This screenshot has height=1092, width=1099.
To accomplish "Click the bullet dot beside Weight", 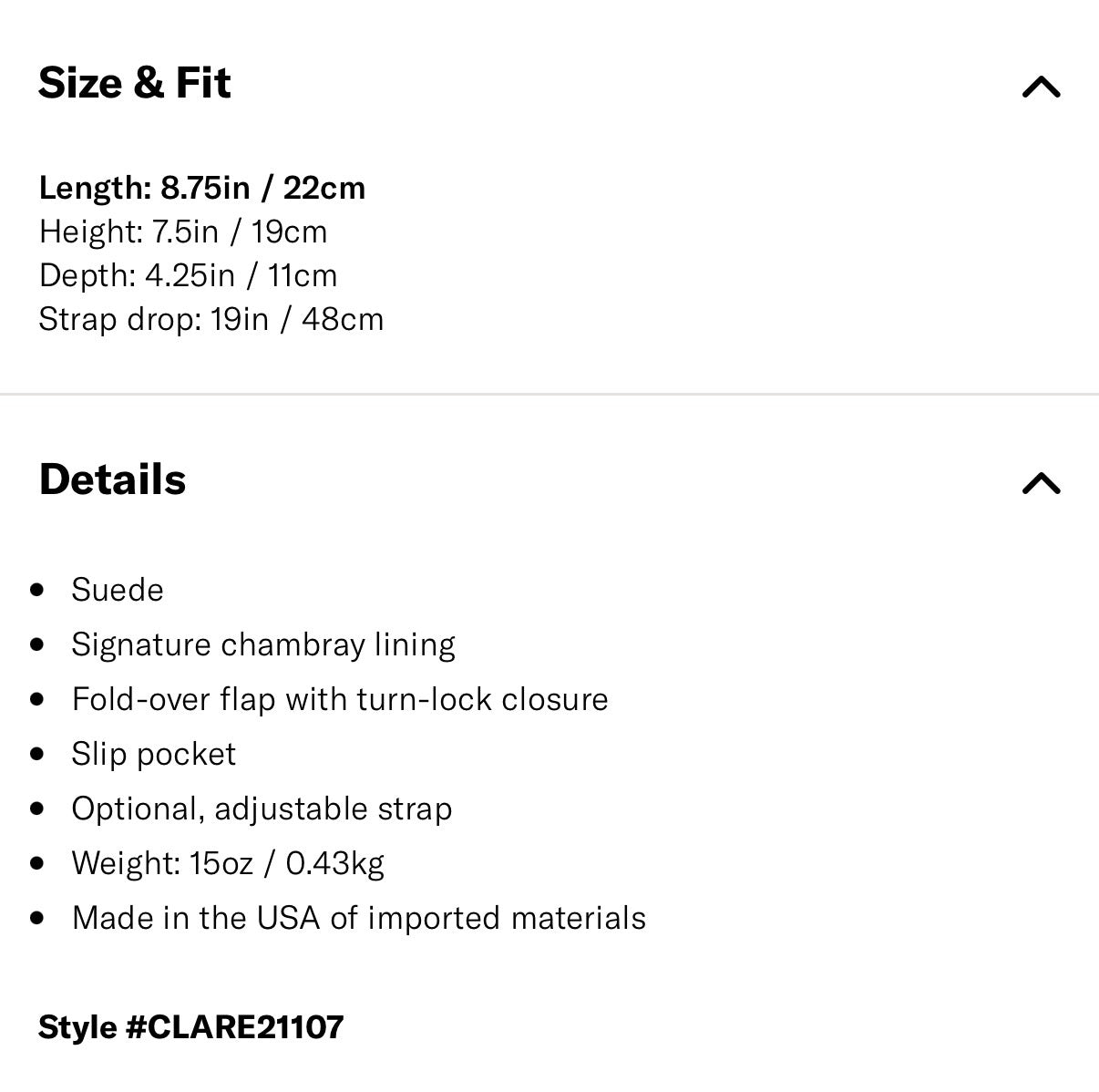I will 36,862.
